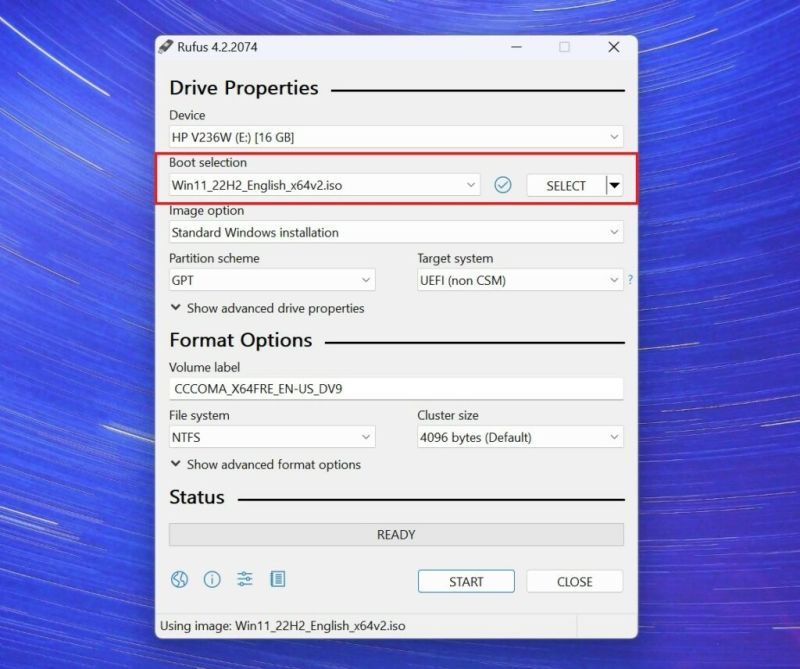Open the SELECT button's dropdown arrow
The width and height of the screenshot is (800, 669).
coord(614,185)
